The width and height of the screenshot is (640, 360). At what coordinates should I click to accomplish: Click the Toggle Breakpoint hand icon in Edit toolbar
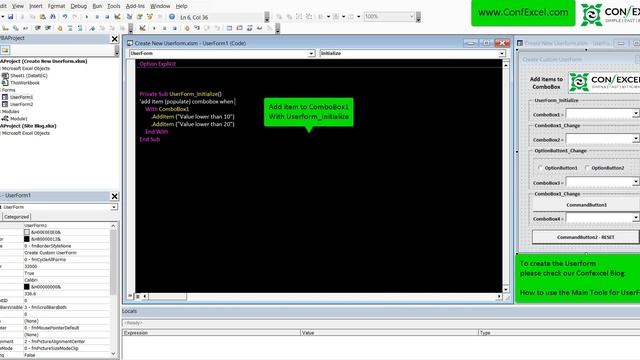coord(60,28)
